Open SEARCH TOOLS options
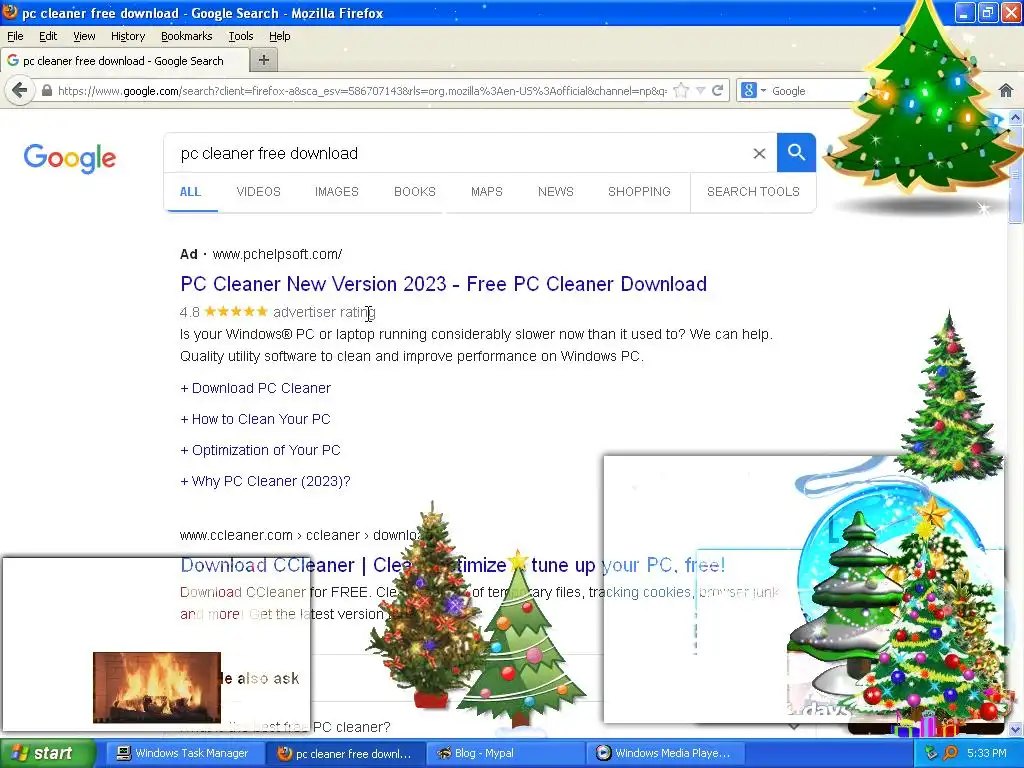 coord(753,191)
